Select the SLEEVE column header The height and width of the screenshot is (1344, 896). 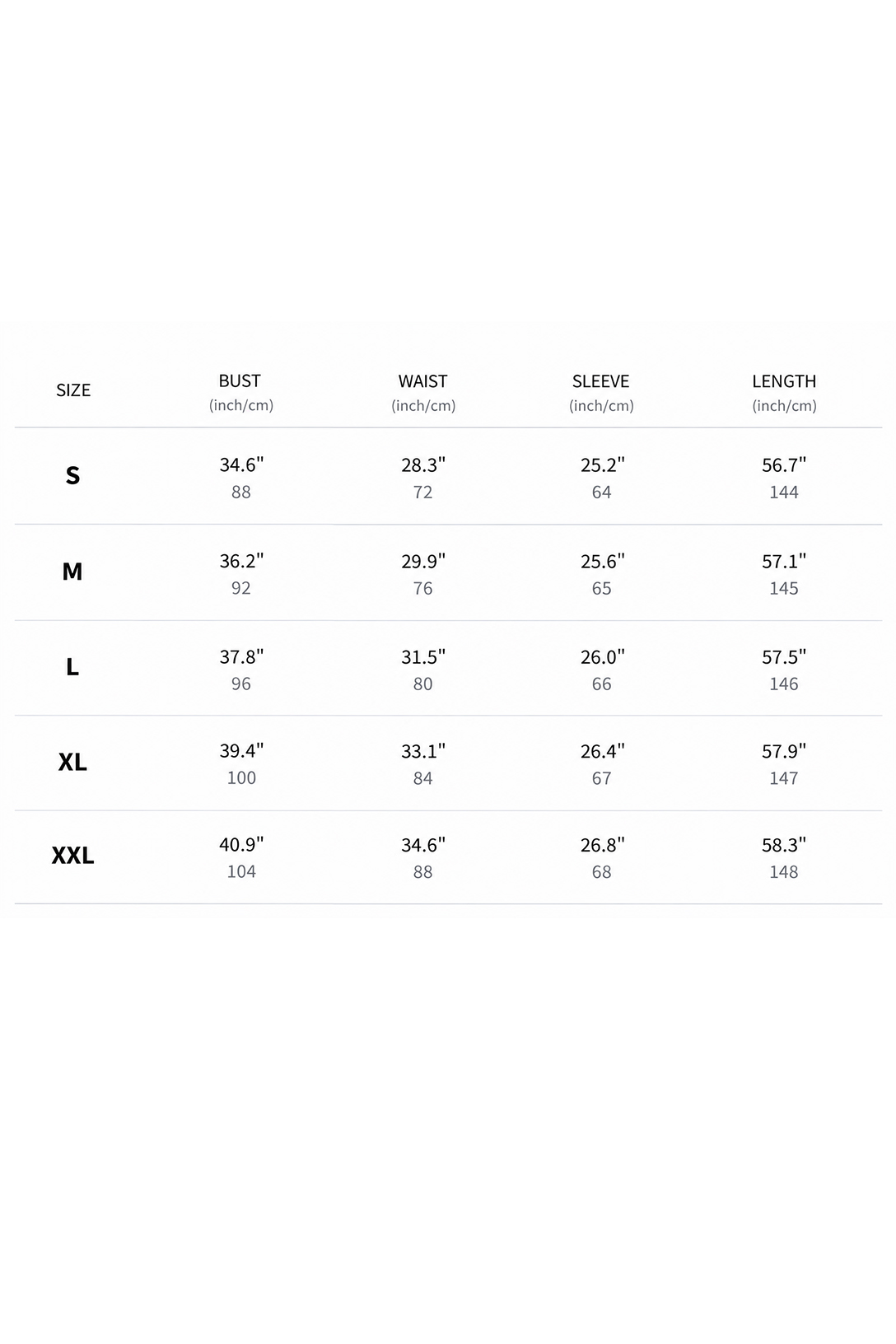pyautogui.click(x=601, y=381)
